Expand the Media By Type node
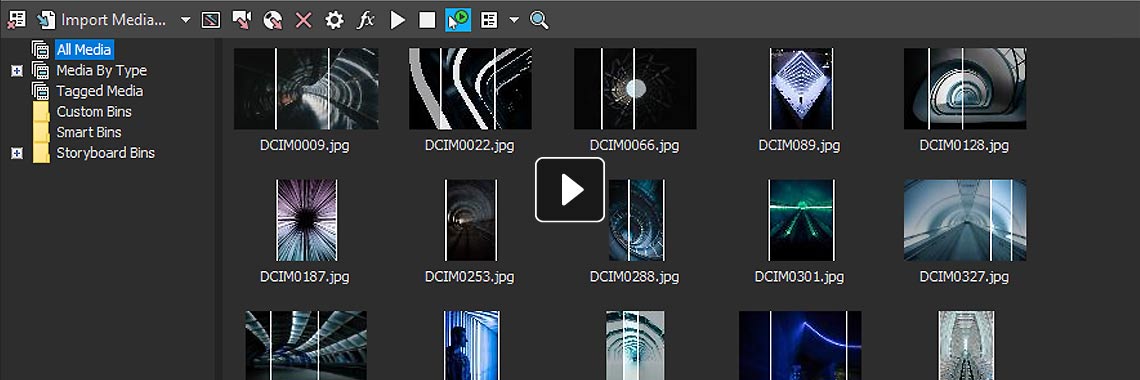Viewport: 1140px width, 380px height. (x=17, y=70)
